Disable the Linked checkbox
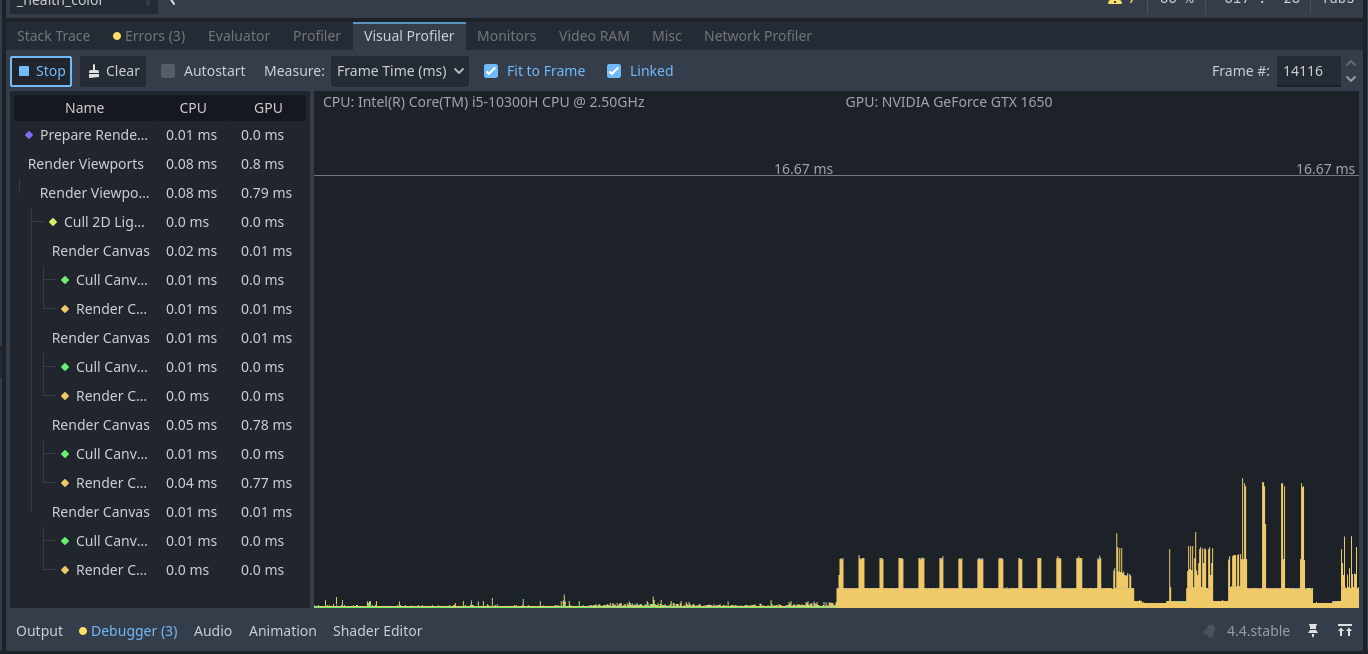This screenshot has height=654, width=1368. click(614, 71)
